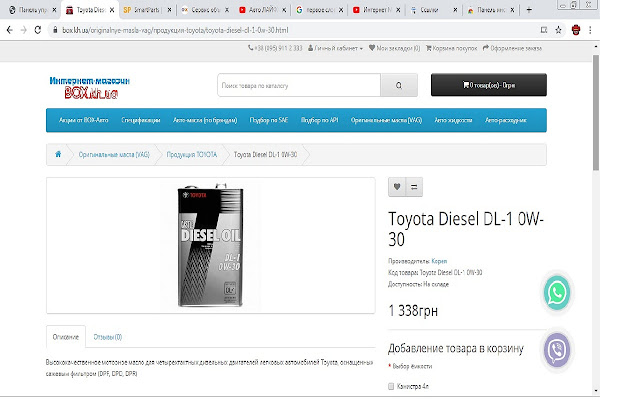The width and height of the screenshot is (640, 400).
Task: Switch to the first Панель управления tab
Action: [x=32, y=10]
